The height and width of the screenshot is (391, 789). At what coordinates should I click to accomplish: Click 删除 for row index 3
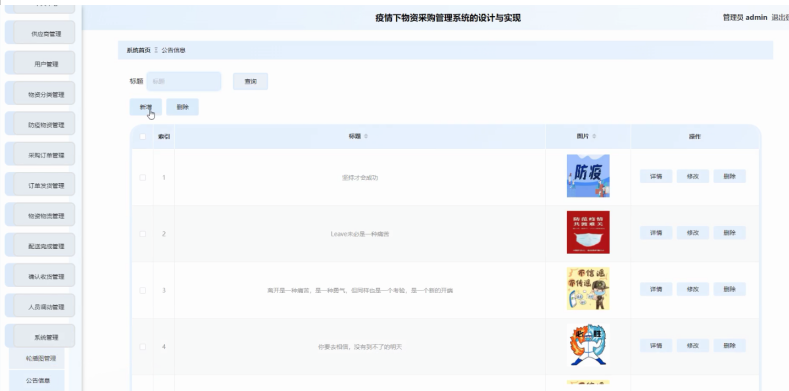(730, 289)
